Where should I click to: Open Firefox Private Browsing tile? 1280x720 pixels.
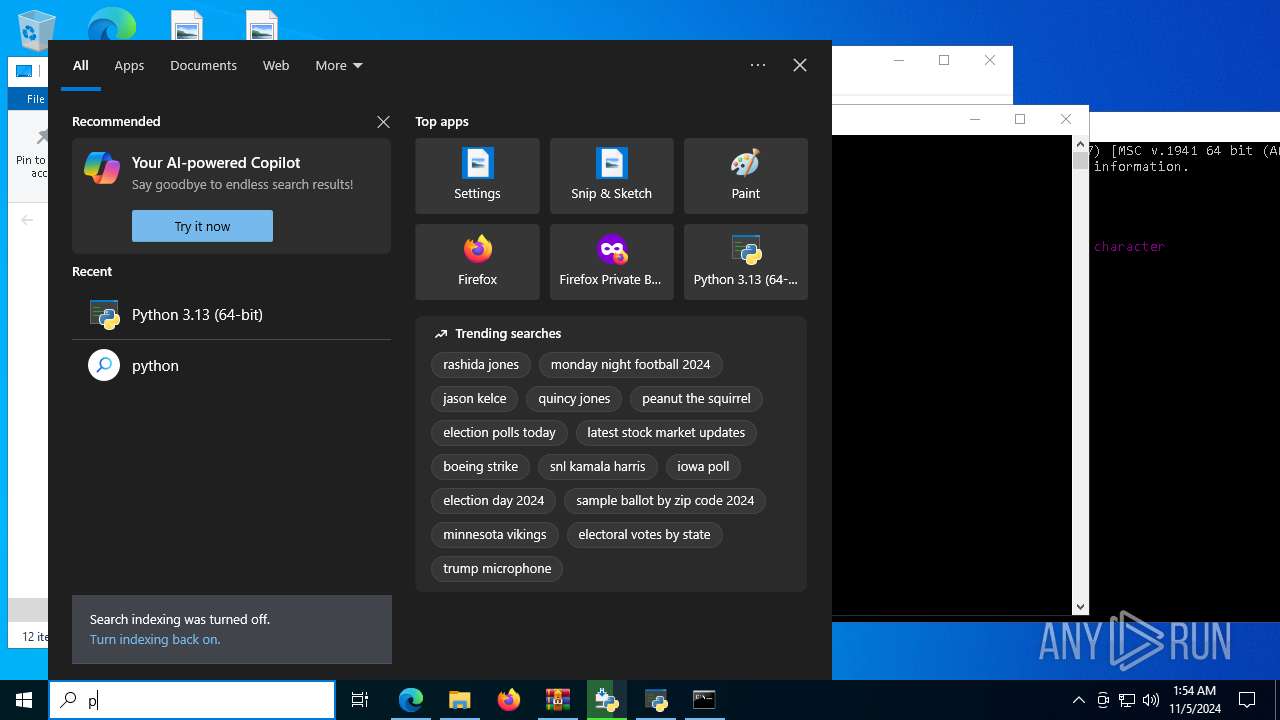(x=611, y=262)
